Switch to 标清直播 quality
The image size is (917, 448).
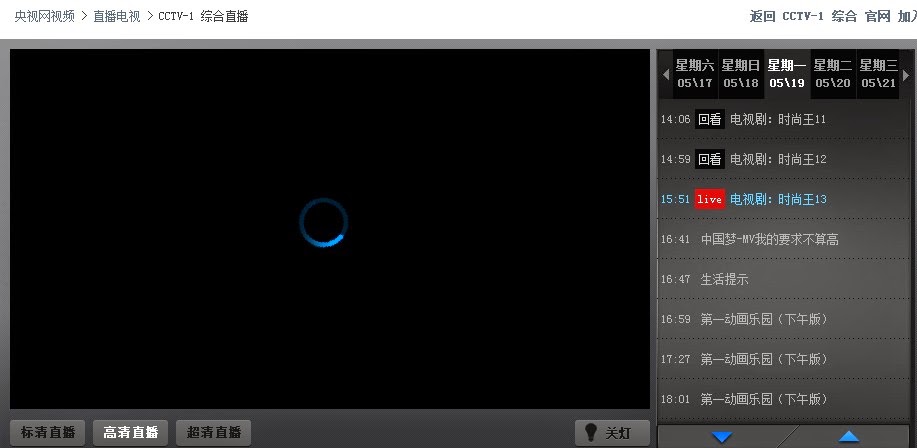click(48, 433)
